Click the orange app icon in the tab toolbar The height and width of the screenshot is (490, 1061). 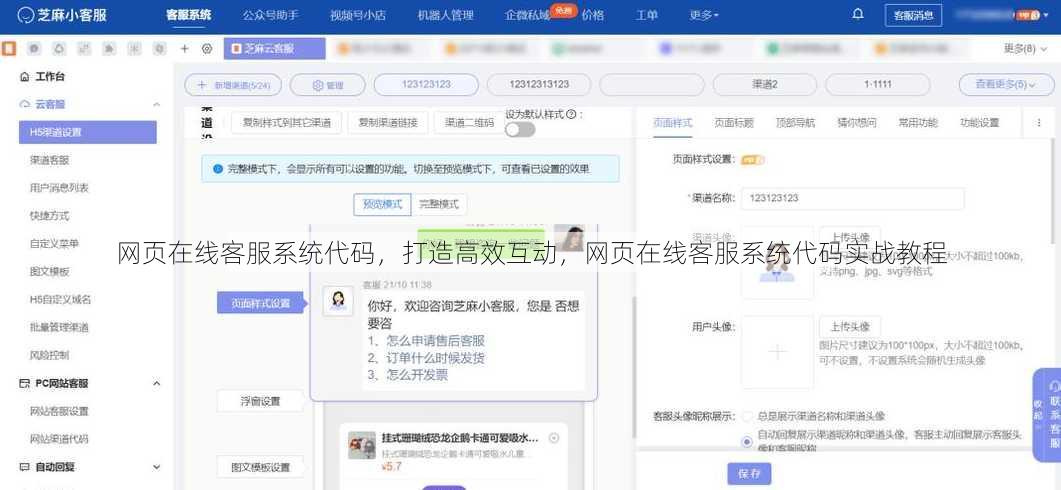pyautogui.click(x=9, y=49)
